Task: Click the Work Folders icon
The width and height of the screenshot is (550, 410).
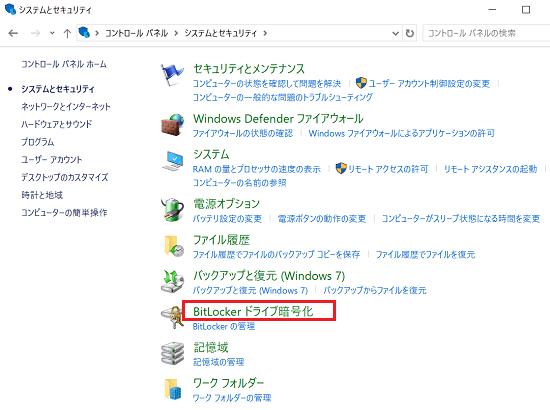Action: (173, 389)
